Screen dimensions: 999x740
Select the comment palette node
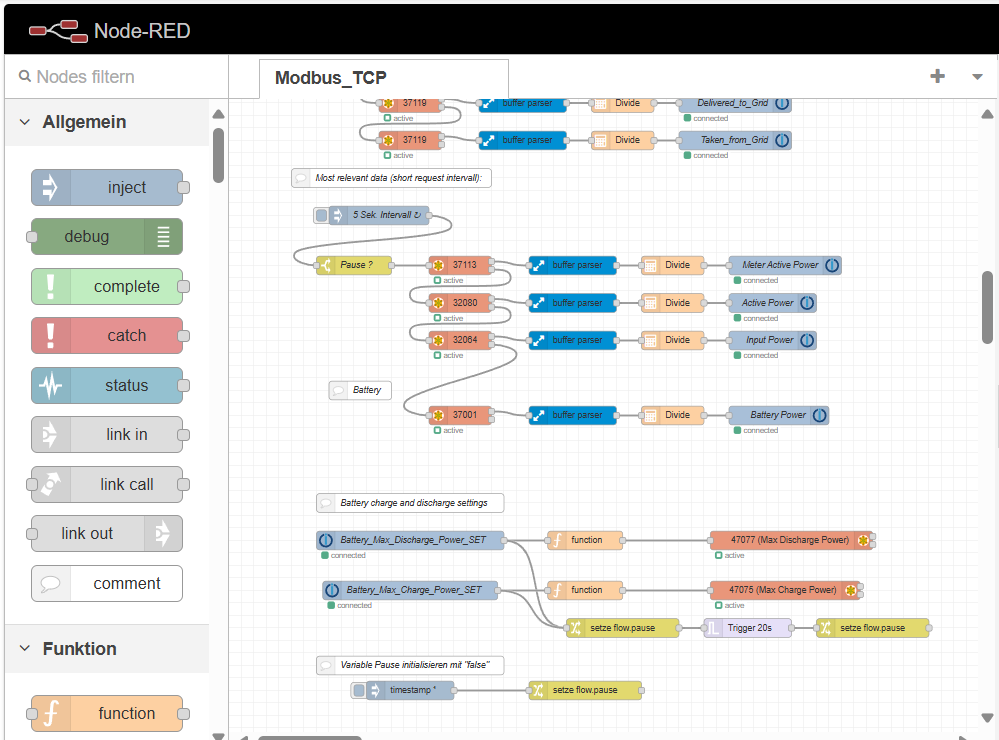[107, 583]
